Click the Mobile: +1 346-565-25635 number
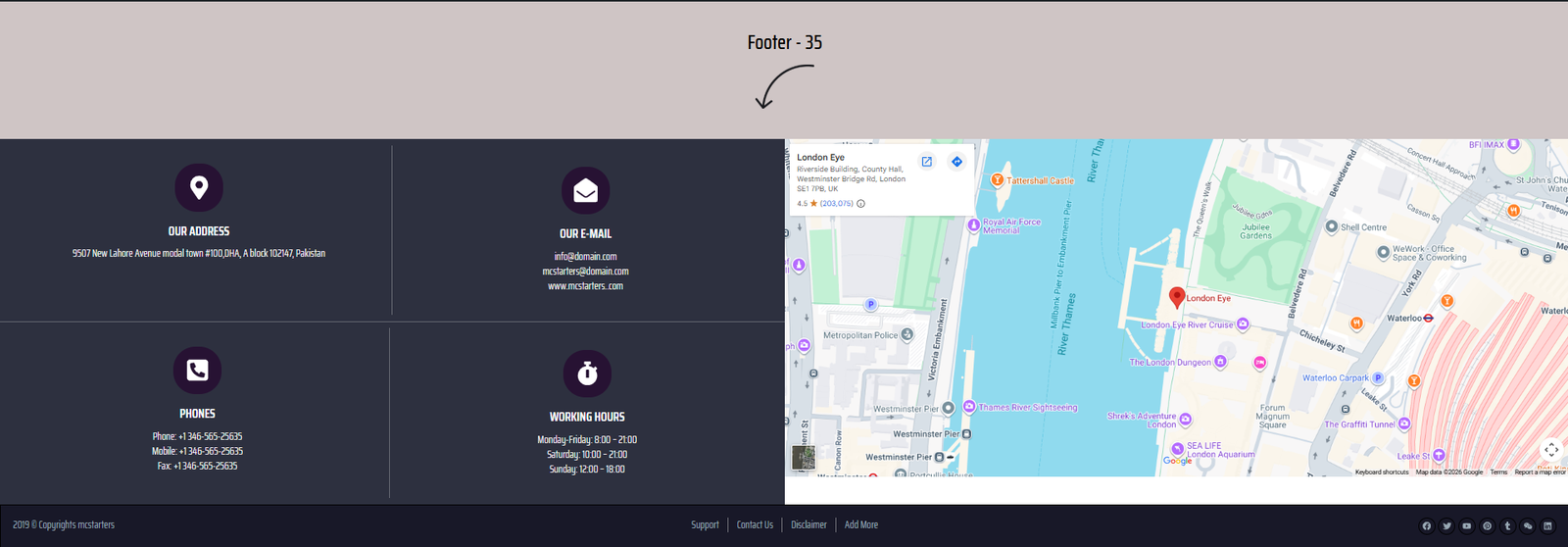 (197, 451)
